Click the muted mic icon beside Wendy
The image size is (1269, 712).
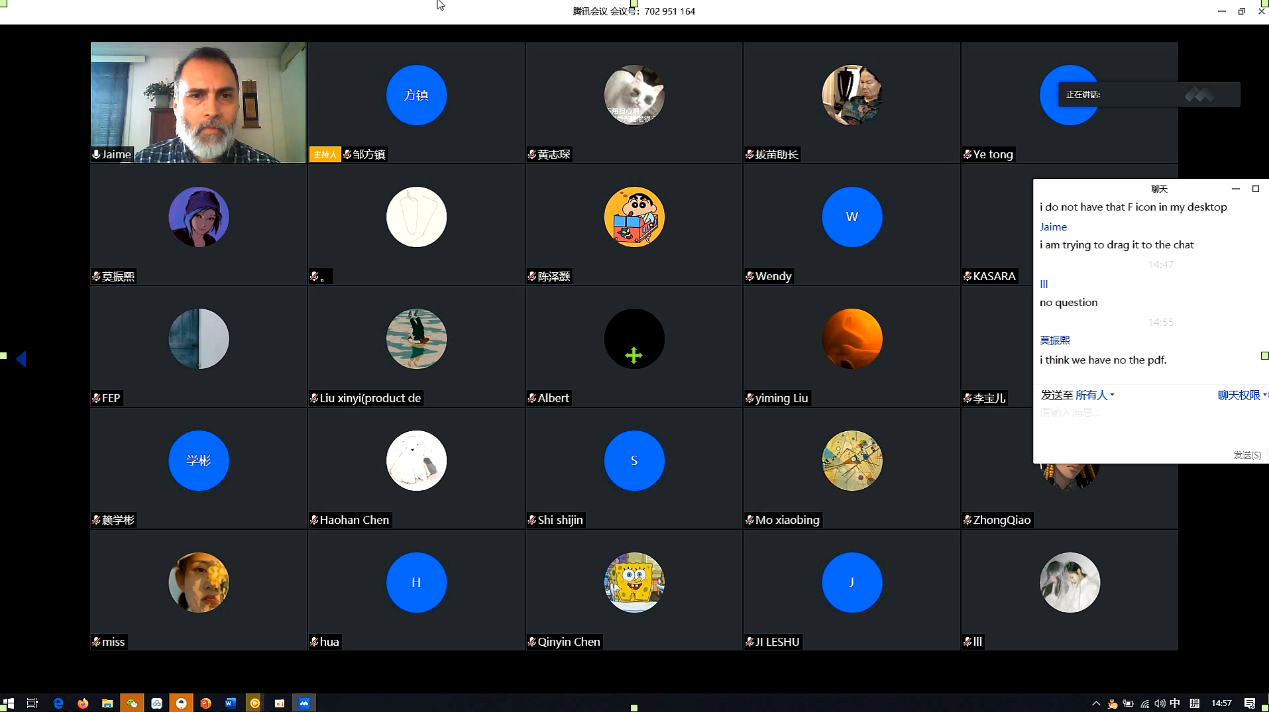(749, 277)
